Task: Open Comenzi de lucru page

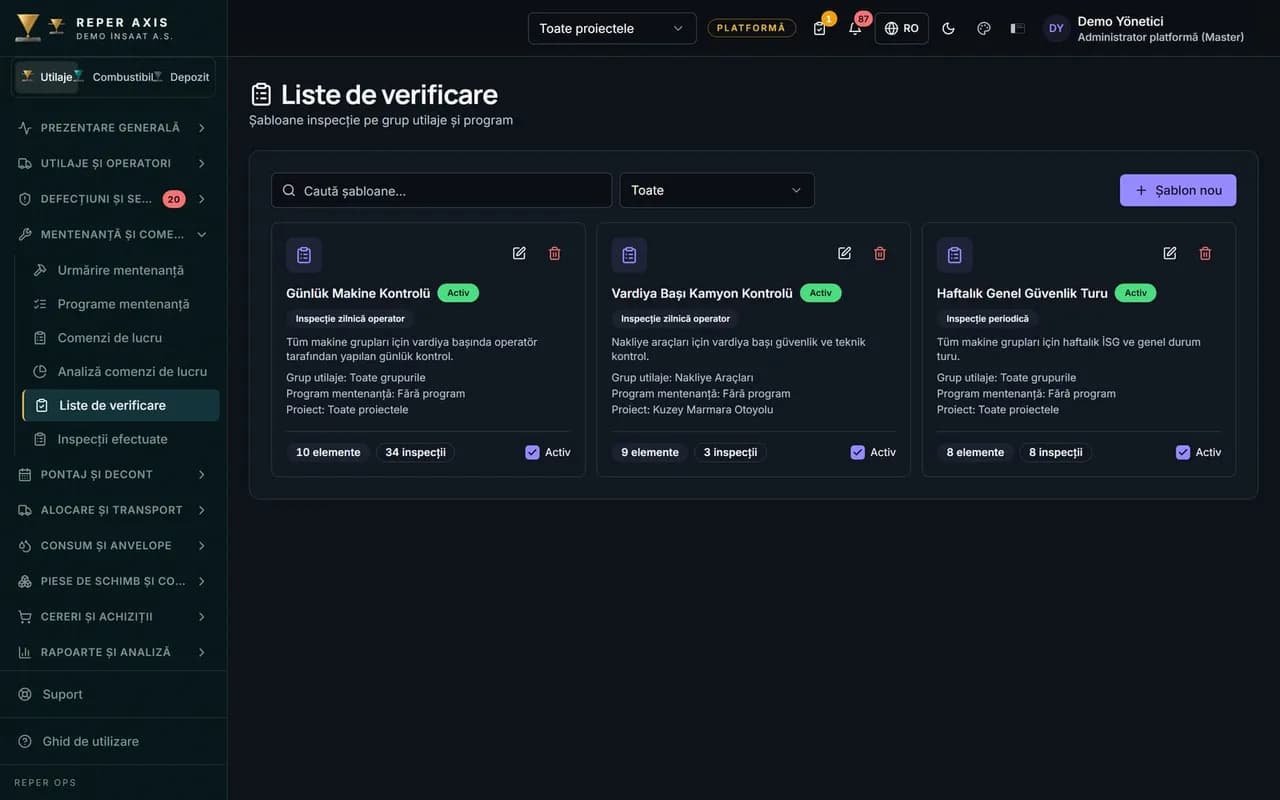Action: 121,338
